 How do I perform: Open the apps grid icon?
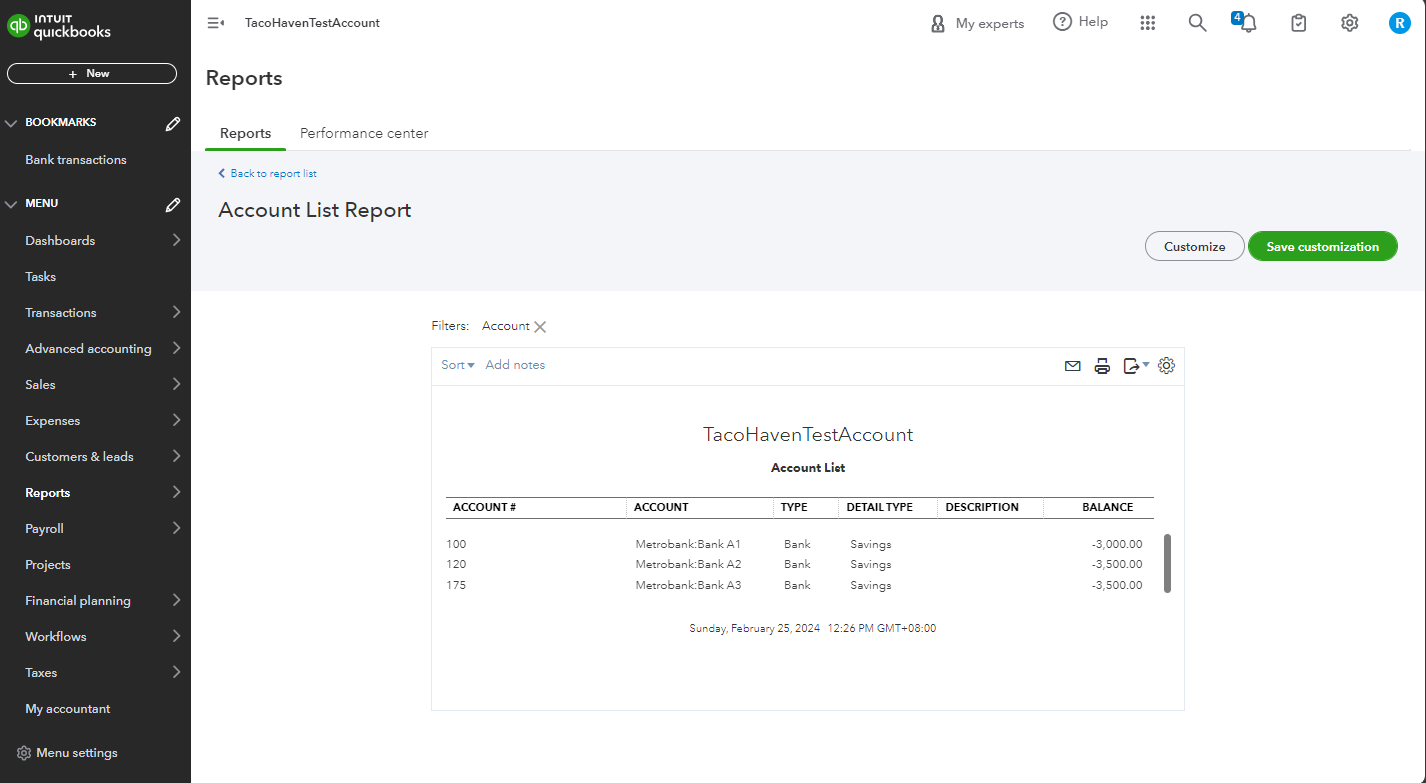pos(1148,23)
